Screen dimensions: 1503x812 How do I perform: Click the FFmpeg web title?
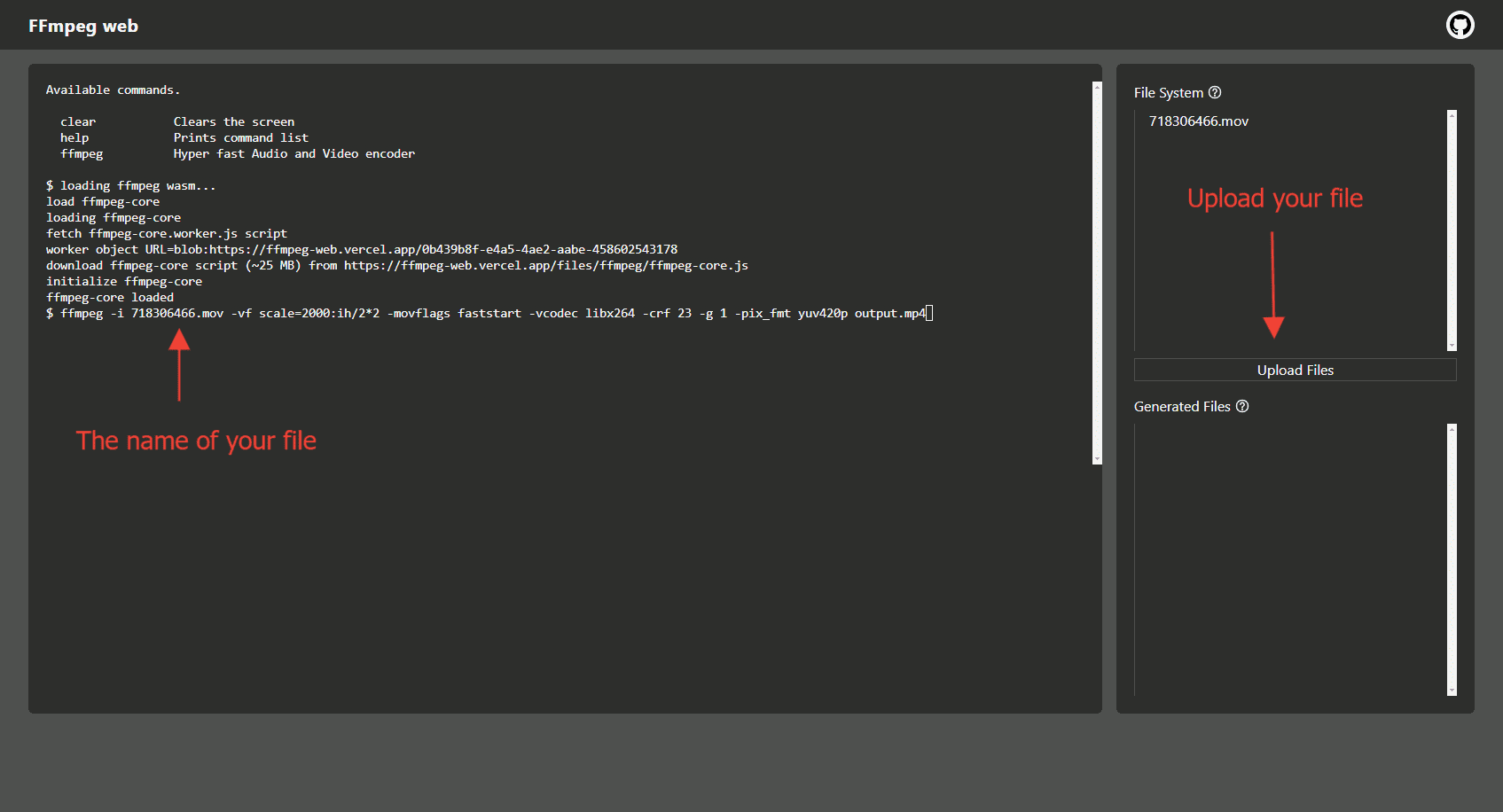[83, 26]
